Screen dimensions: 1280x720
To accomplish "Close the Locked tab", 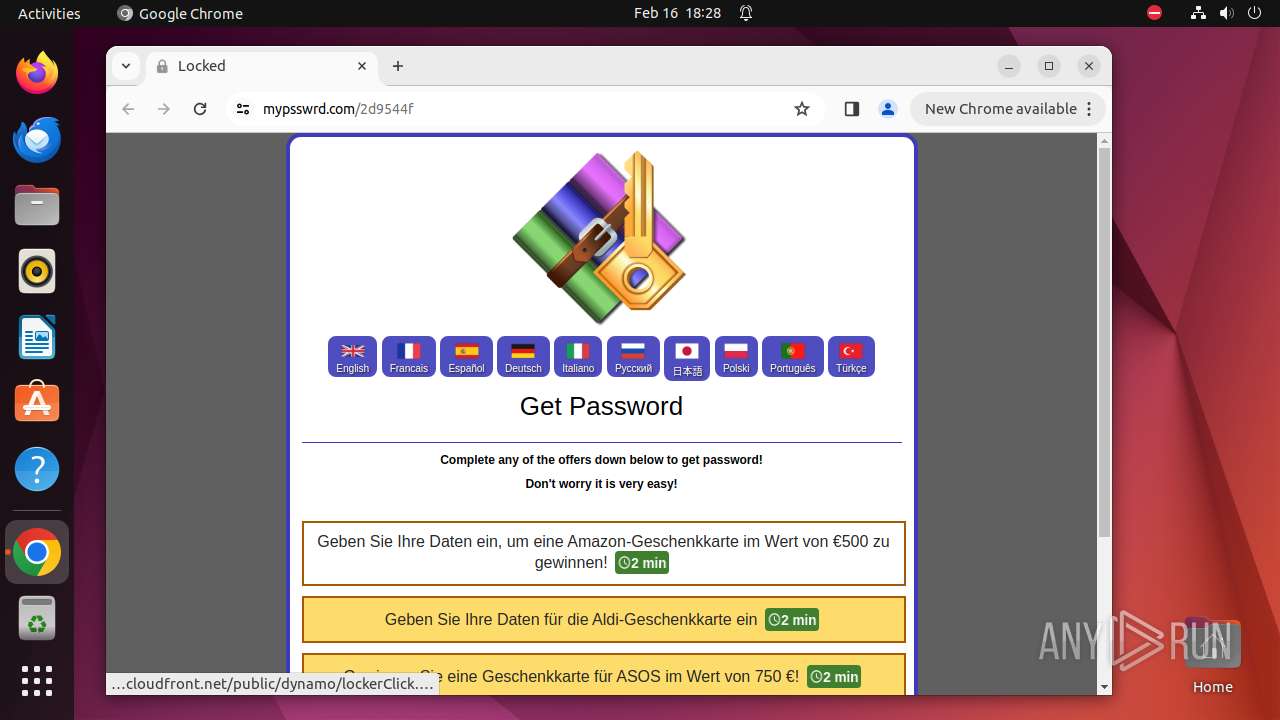I will (363, 66).
